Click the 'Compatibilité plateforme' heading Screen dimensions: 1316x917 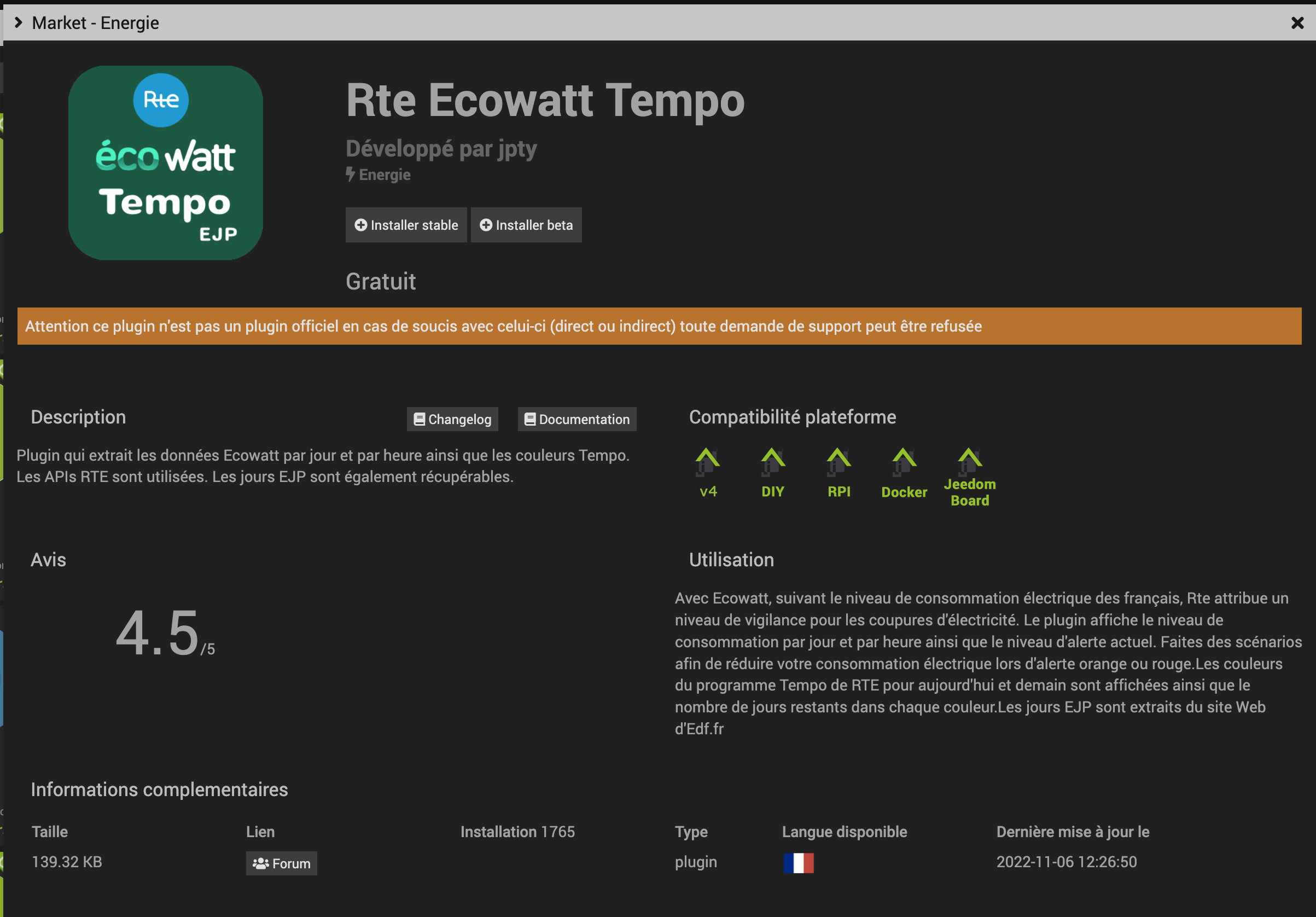tap(792, 417)
